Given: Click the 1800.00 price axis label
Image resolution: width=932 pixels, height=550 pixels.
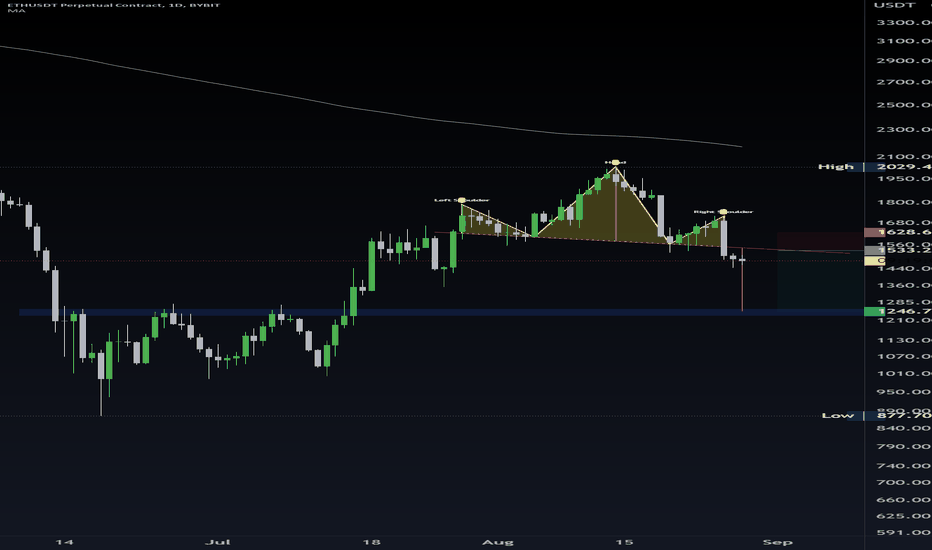Looking at the screenshot, I should (903, 202).
